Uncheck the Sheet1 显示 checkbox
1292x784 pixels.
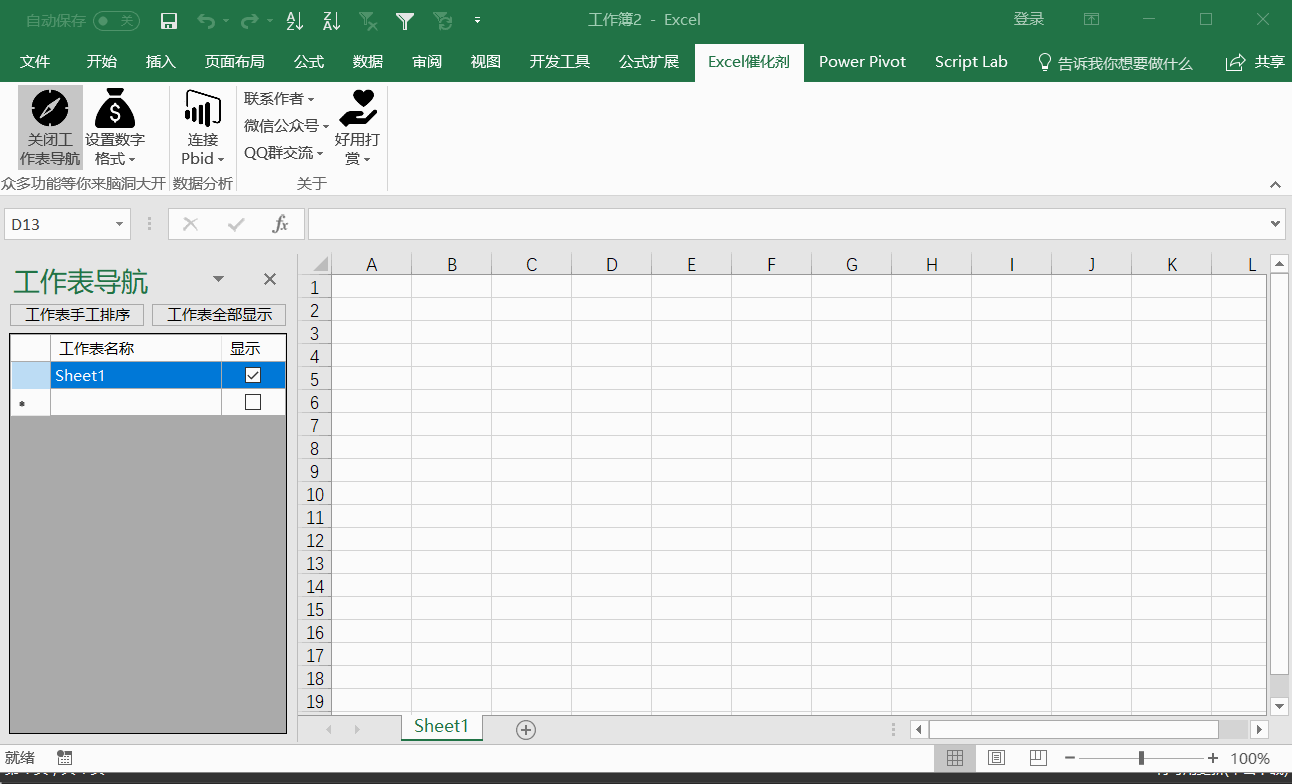point(253,375)
